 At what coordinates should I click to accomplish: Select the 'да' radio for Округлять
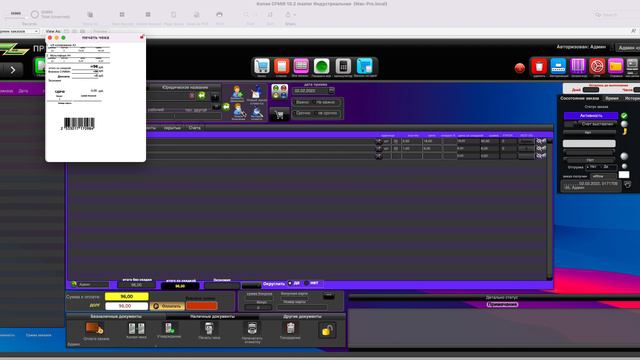(x=290, y=283)
